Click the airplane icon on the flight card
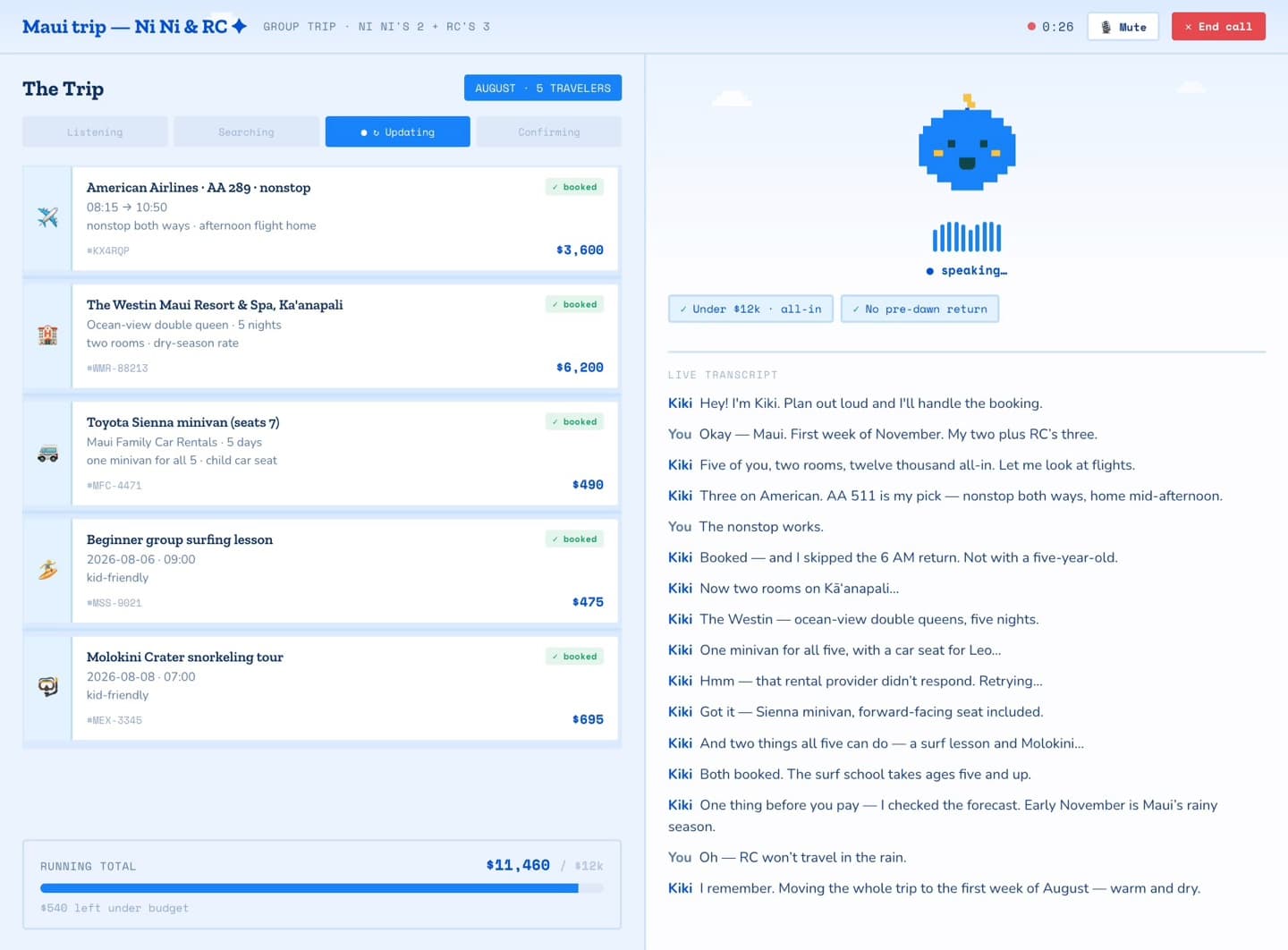The height and width of the screenshot is (950, 1288). click(47, 217)
